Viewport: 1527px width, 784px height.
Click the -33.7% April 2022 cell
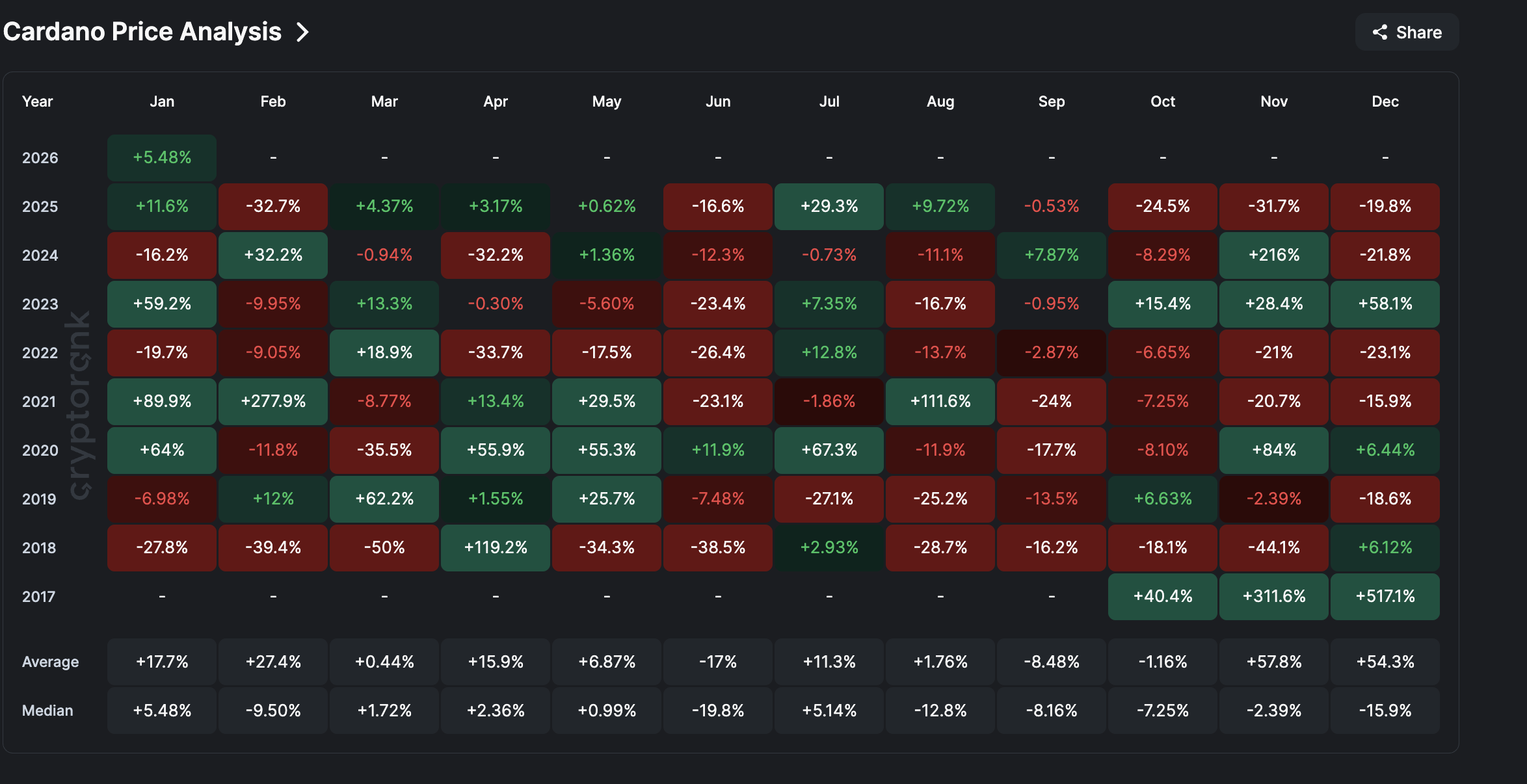pyautogui.click(x=495, y=352)
